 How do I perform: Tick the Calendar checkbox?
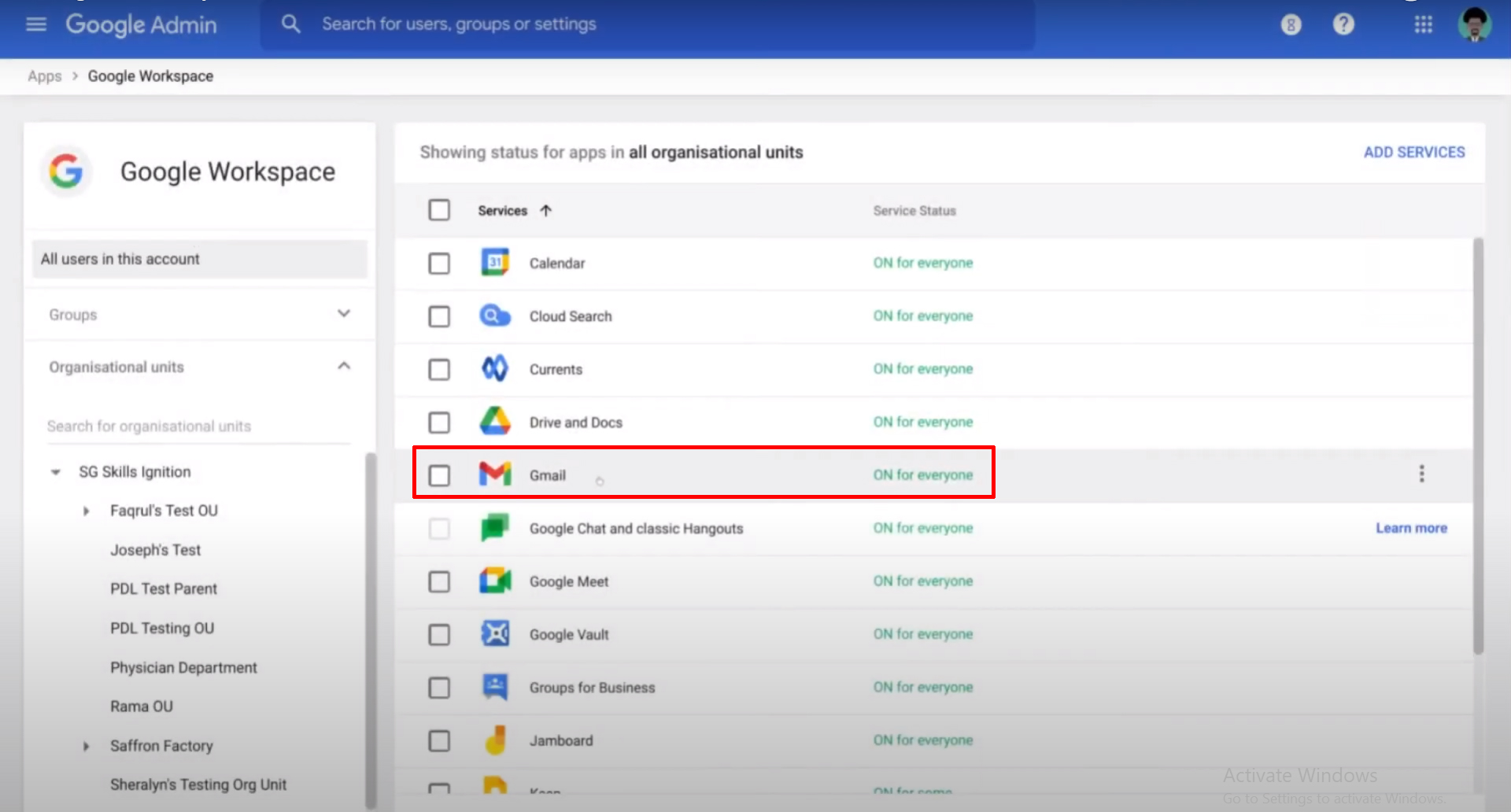439,263
